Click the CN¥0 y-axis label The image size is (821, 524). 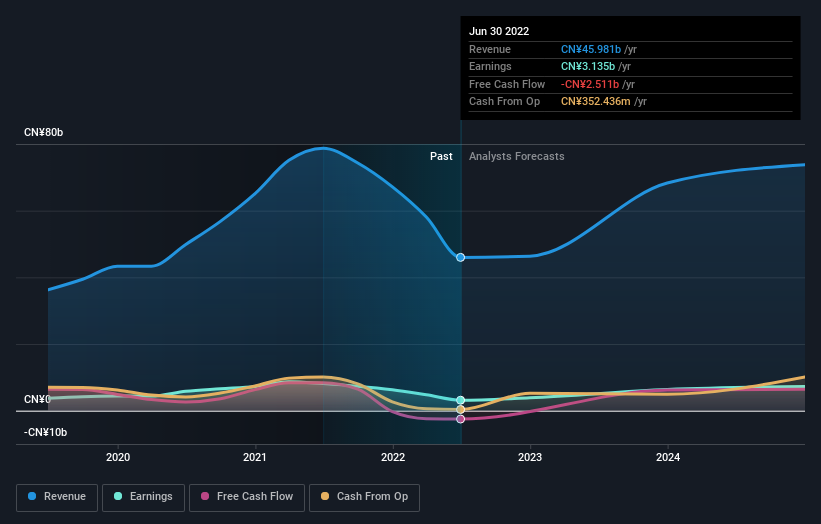(37, 399)
